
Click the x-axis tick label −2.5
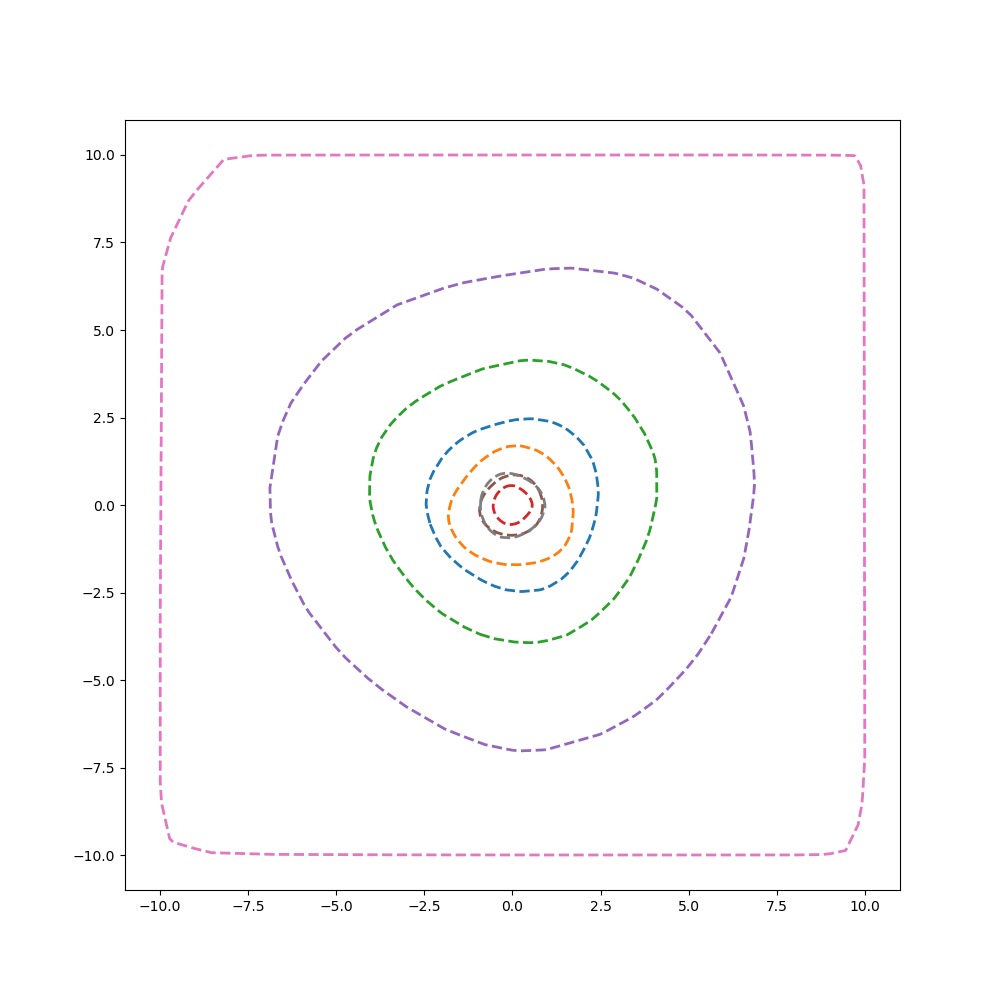pos(424,906)
